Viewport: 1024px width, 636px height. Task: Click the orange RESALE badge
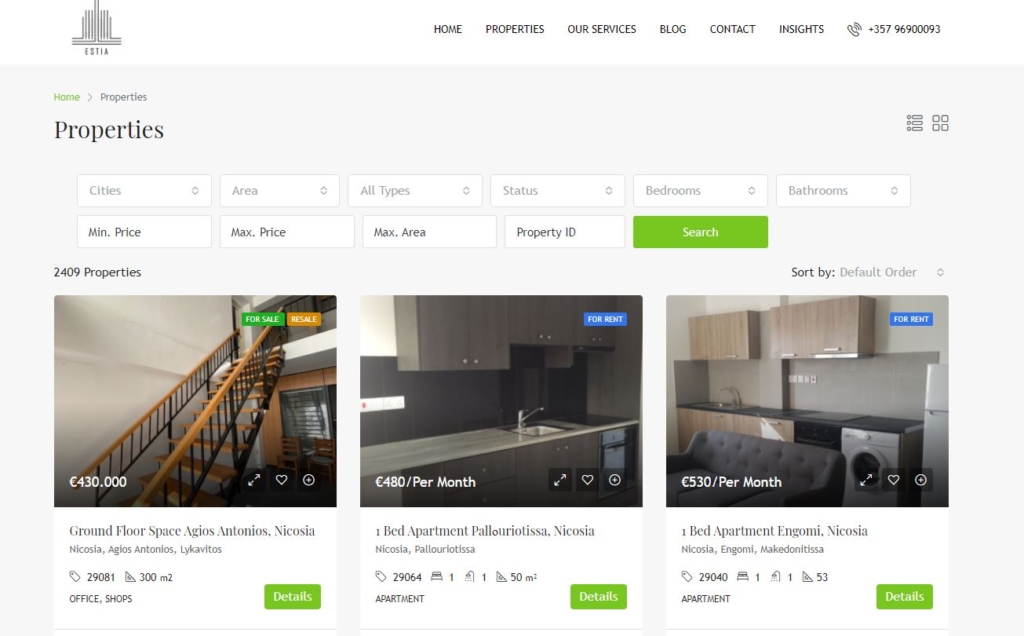(x=304, y=319)
